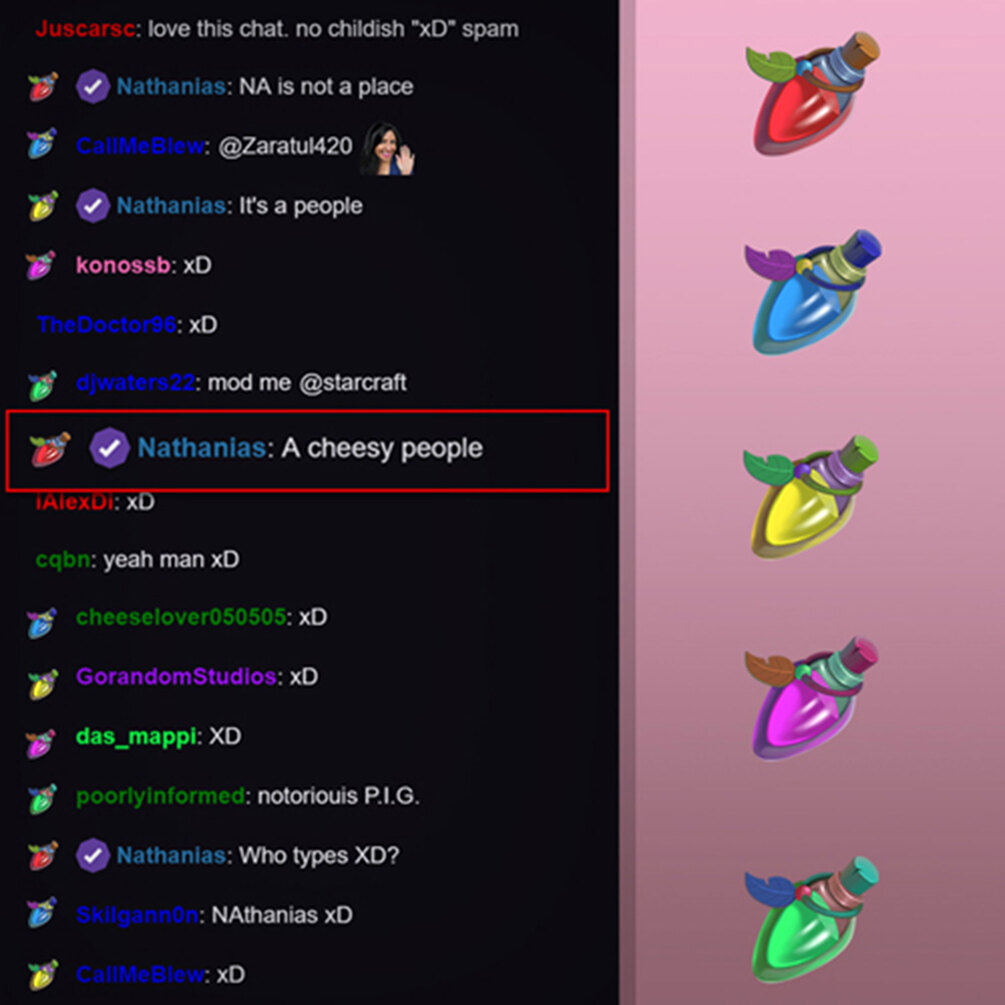Image resolution: width=1005 pixels, height=1005 pixels.
Task: Click the large blue potion badge
Action: point(813,292)
